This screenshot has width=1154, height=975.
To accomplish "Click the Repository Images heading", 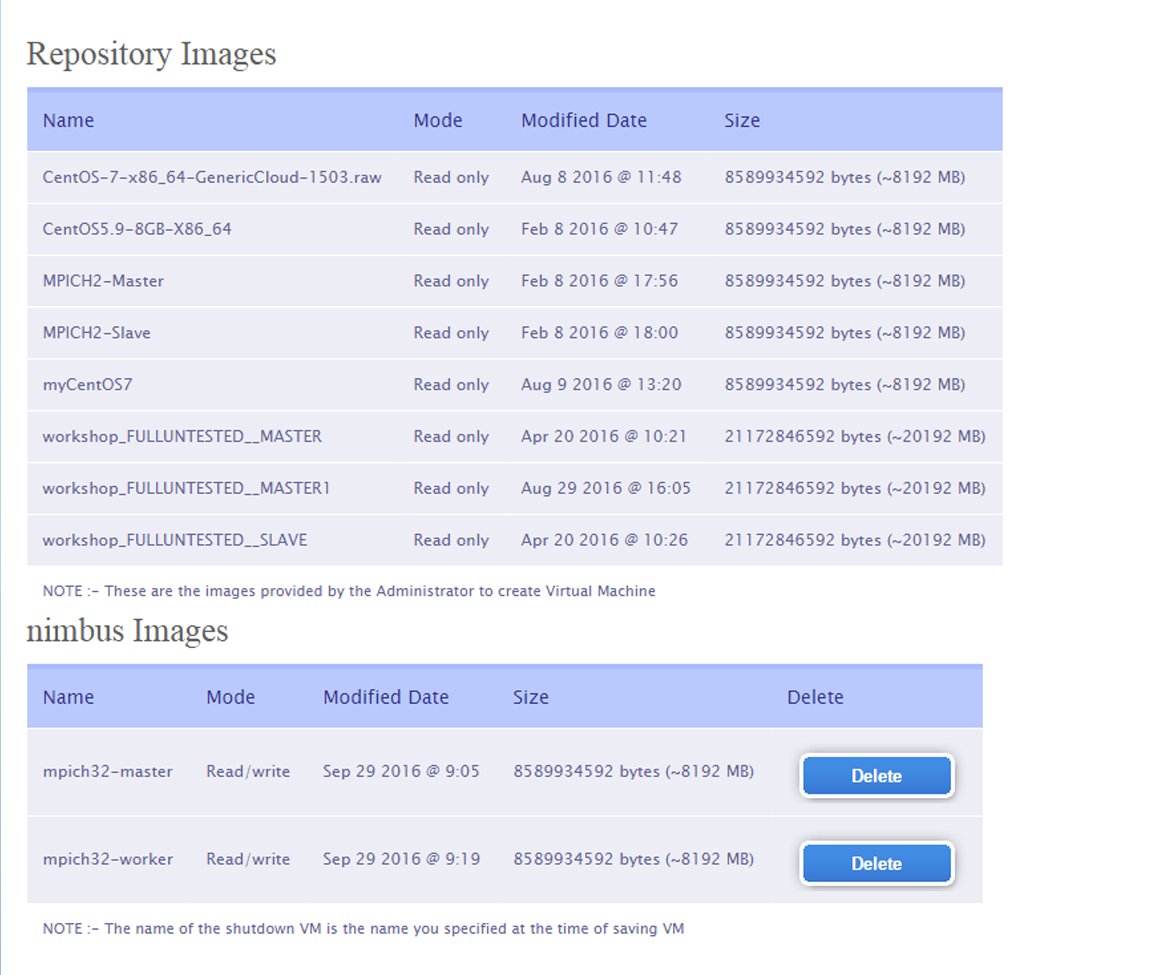I will (151, 54).
